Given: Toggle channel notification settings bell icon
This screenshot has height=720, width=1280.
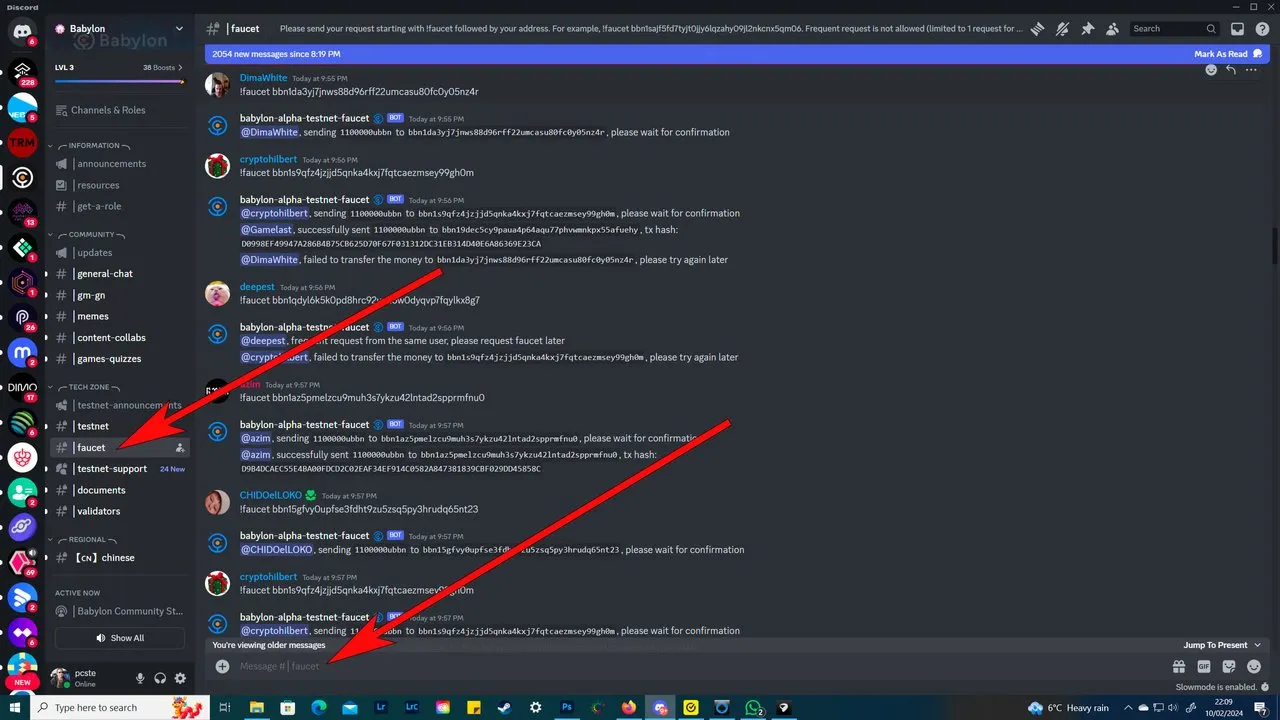Looking at the screenshot, I should point(1063,29).
